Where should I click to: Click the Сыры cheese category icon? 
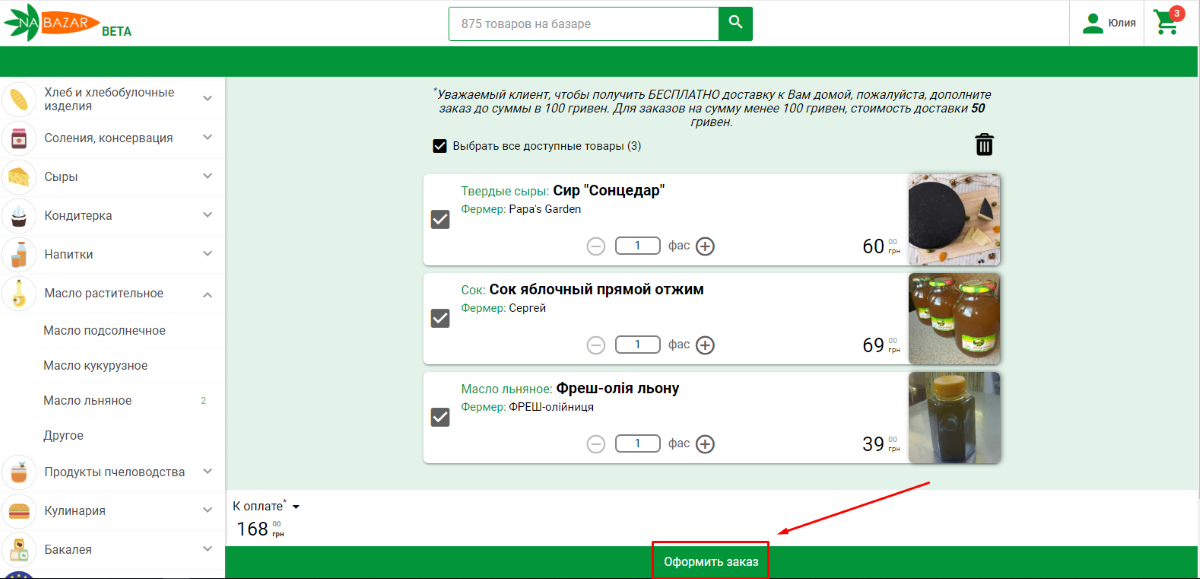click(19, 177)
